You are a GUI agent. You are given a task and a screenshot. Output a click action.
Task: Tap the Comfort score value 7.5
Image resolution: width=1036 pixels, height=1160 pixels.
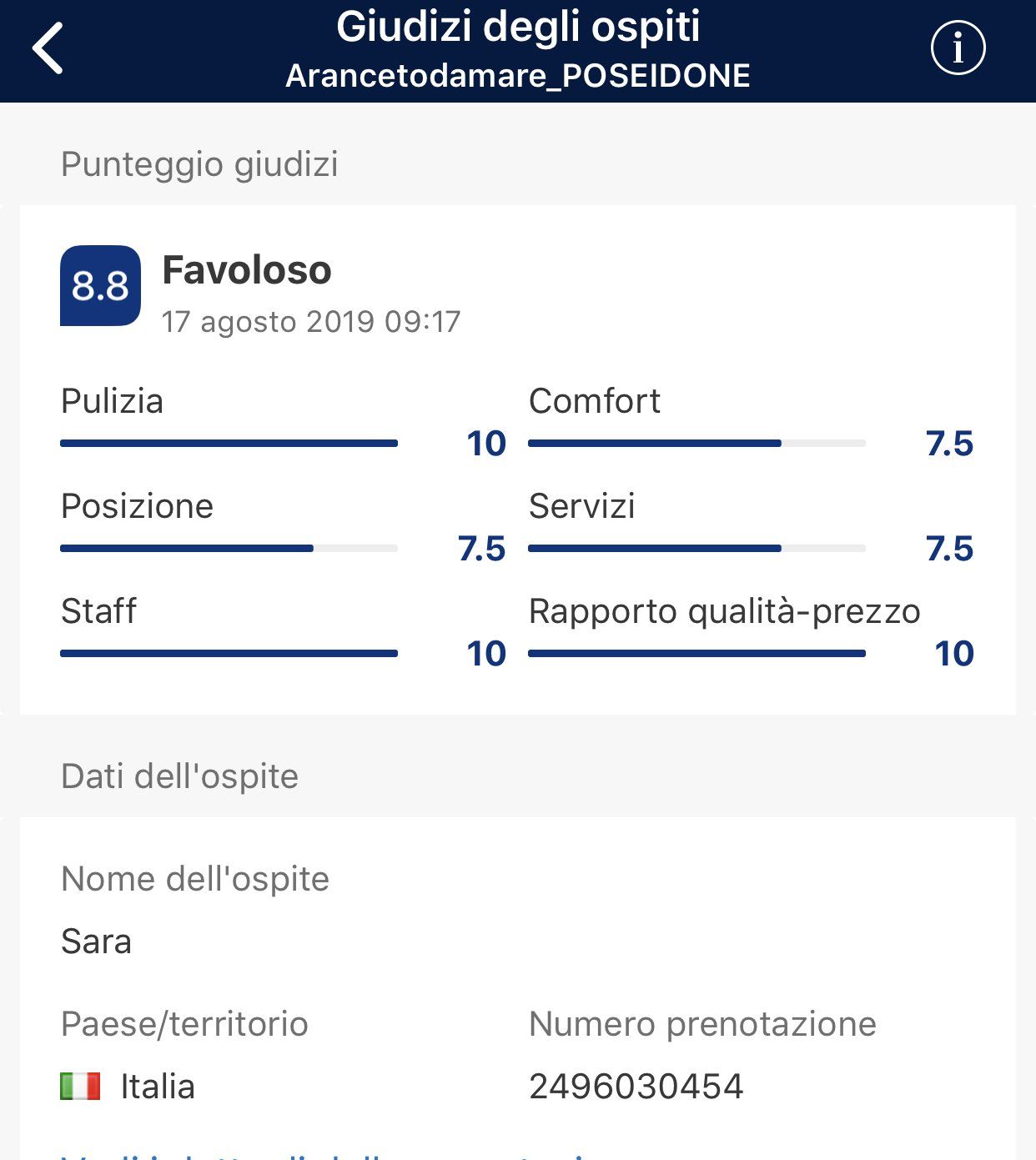click(x=949, y=444)
